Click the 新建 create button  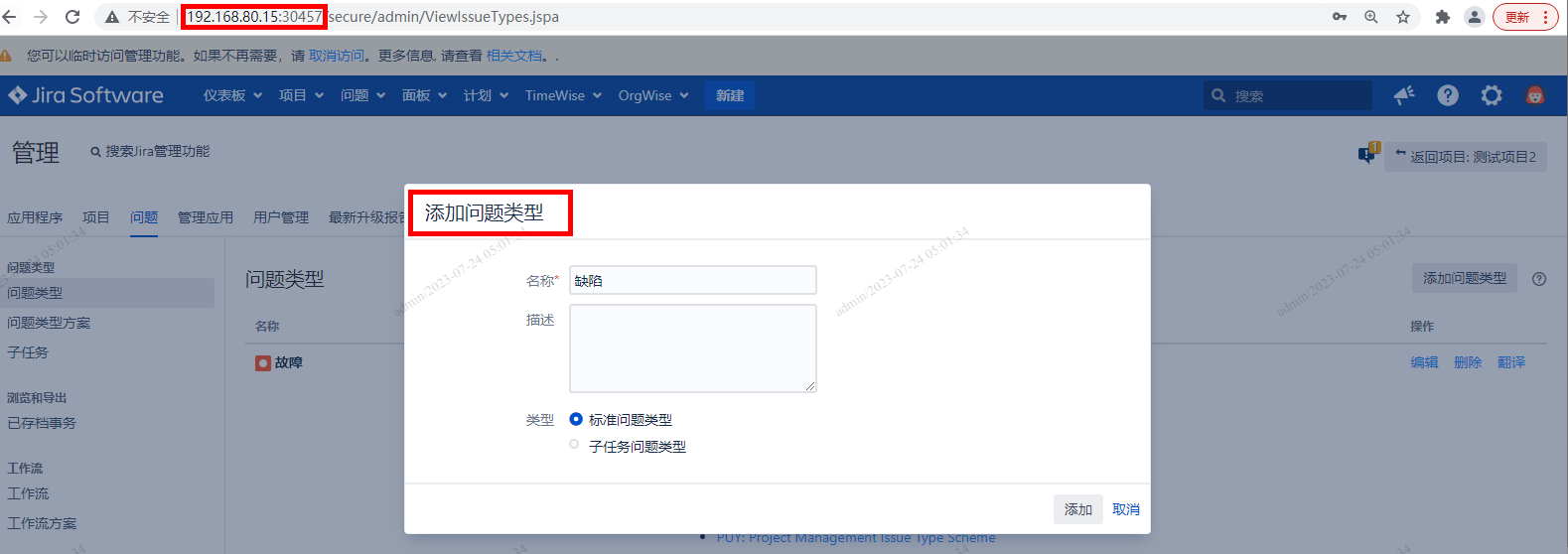tap(729, 95)
